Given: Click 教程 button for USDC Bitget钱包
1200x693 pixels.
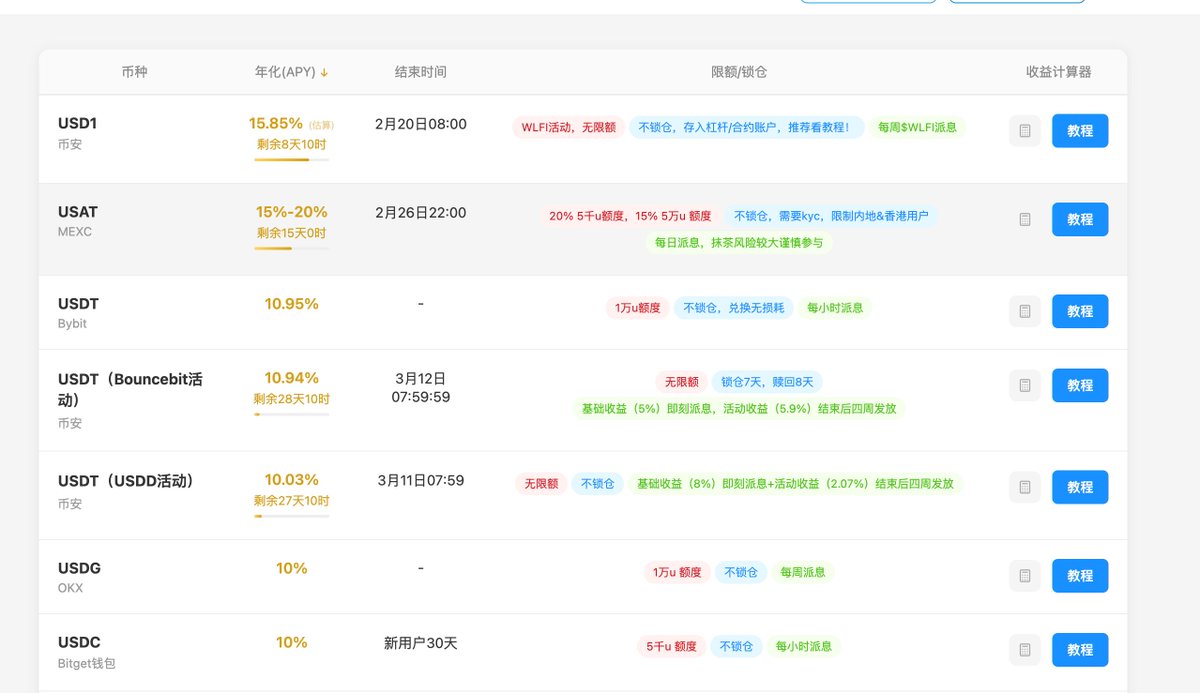Looking at the screenshot, I should point(1080,650).
